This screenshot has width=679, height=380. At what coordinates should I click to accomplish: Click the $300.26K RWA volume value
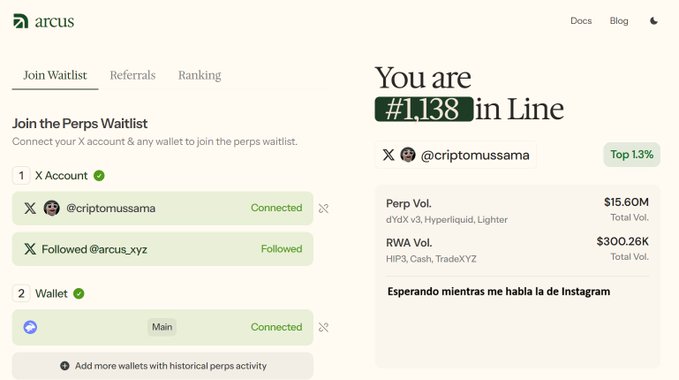pos(622,242)
